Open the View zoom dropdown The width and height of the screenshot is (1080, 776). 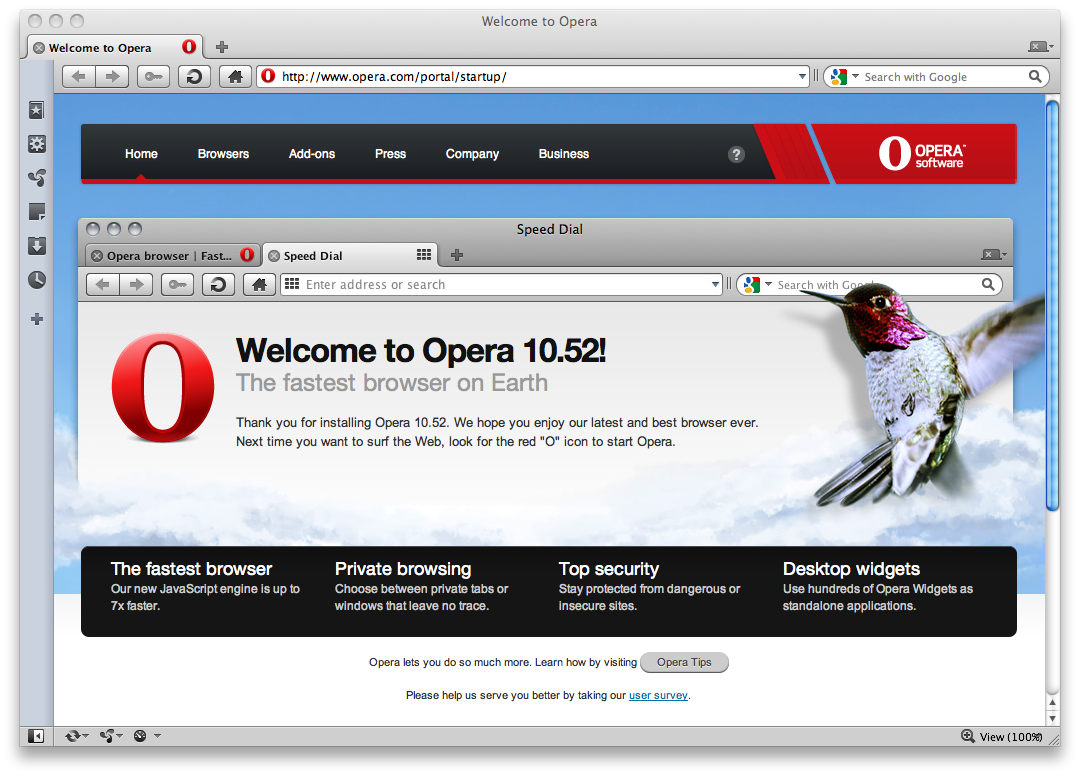tap(1000, 736)
